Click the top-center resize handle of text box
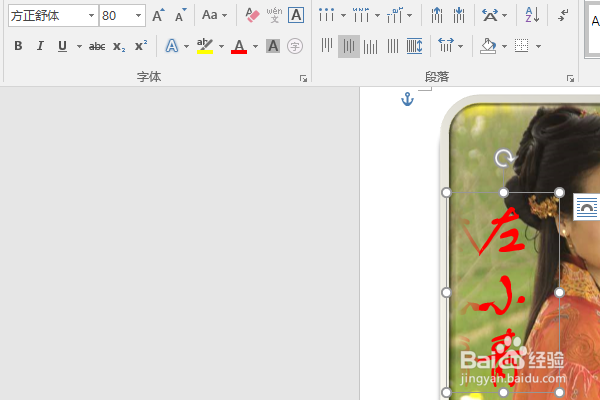600x400 pixels. click(504, 193)
